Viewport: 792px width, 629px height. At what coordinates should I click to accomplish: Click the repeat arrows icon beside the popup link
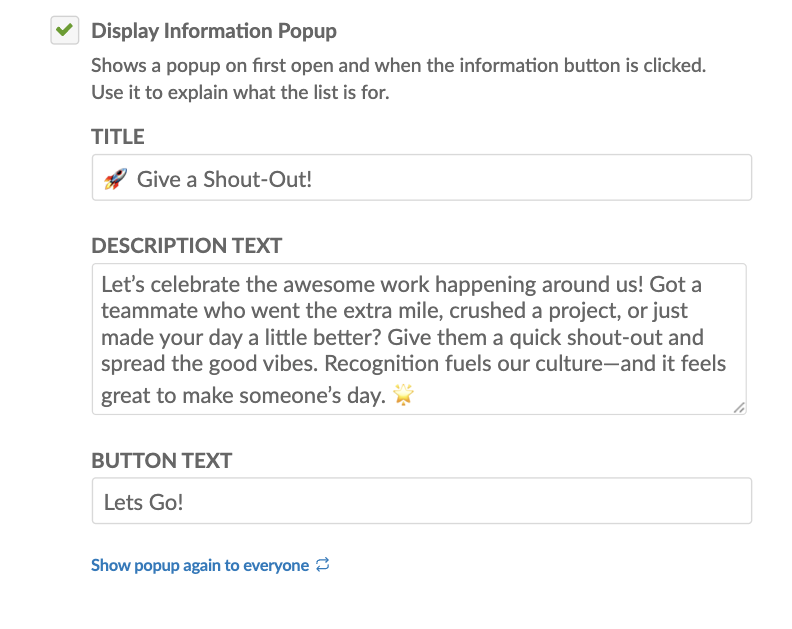coord(322,565)
